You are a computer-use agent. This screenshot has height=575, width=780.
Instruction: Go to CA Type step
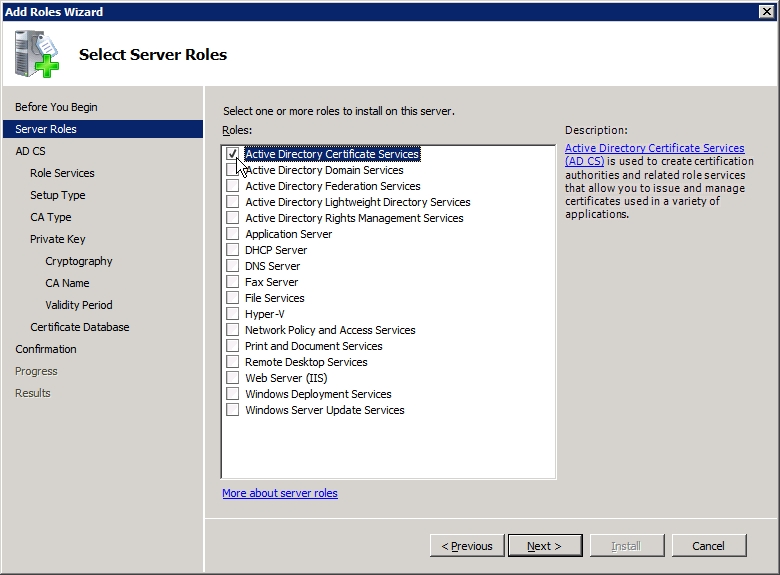click(51, 217)
